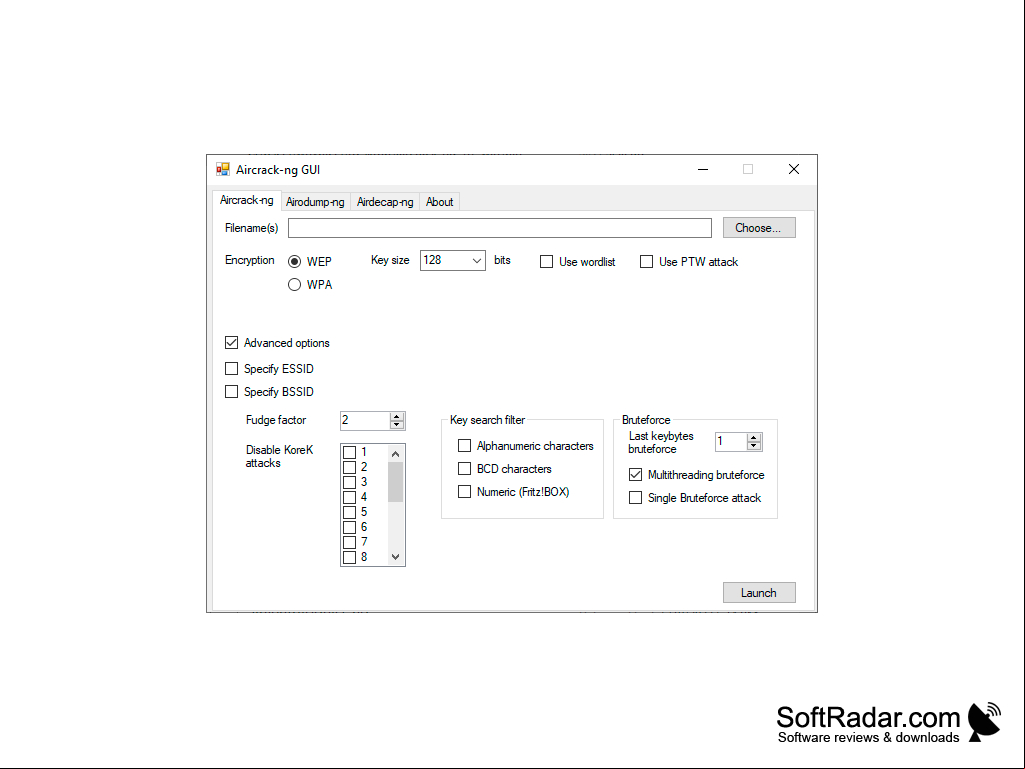Uncheck Multithreading bruteforce option

[635, 475]
